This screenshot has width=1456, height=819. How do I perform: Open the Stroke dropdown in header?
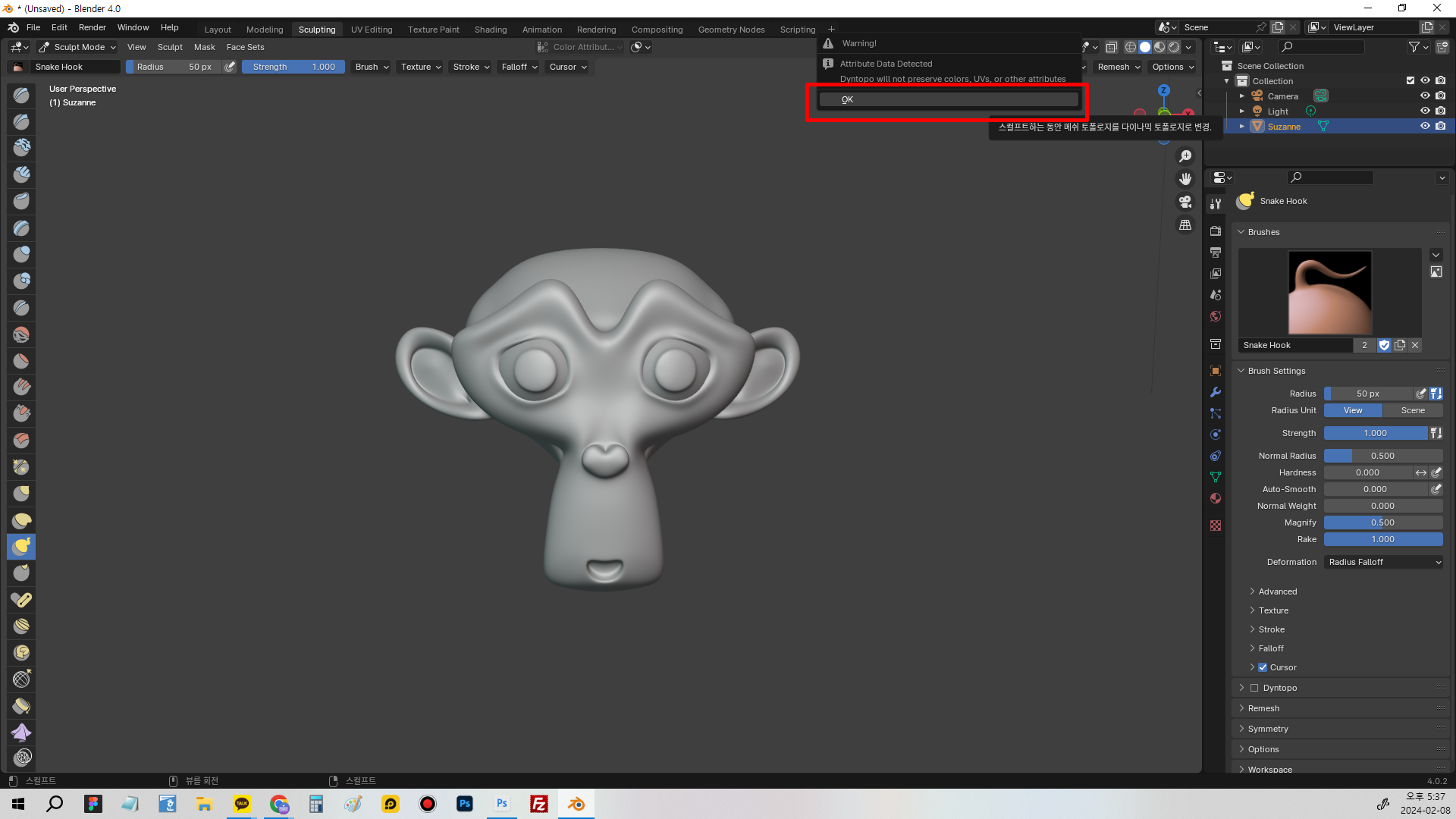[x=471, y=67]
